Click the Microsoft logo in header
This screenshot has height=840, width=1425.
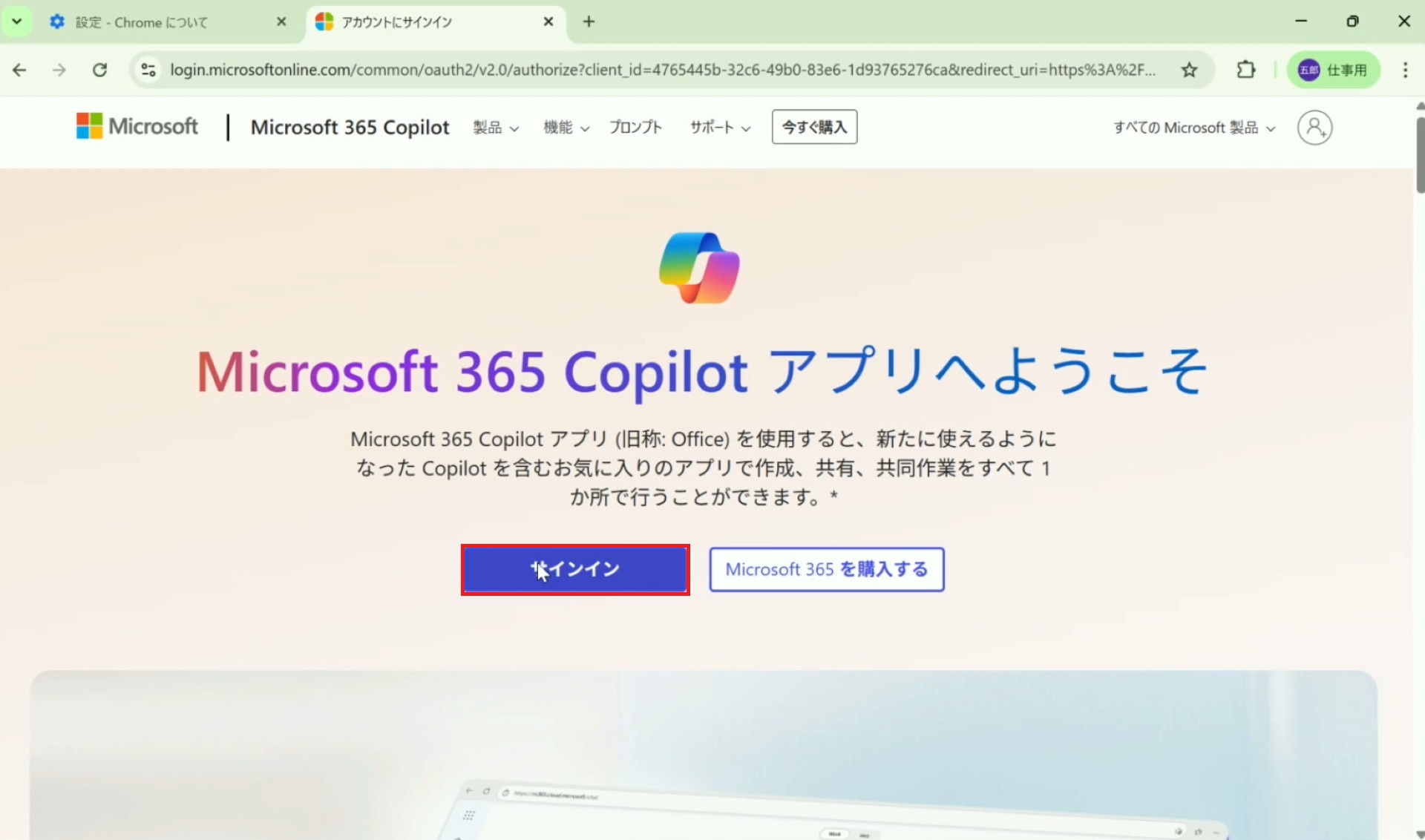137,127
